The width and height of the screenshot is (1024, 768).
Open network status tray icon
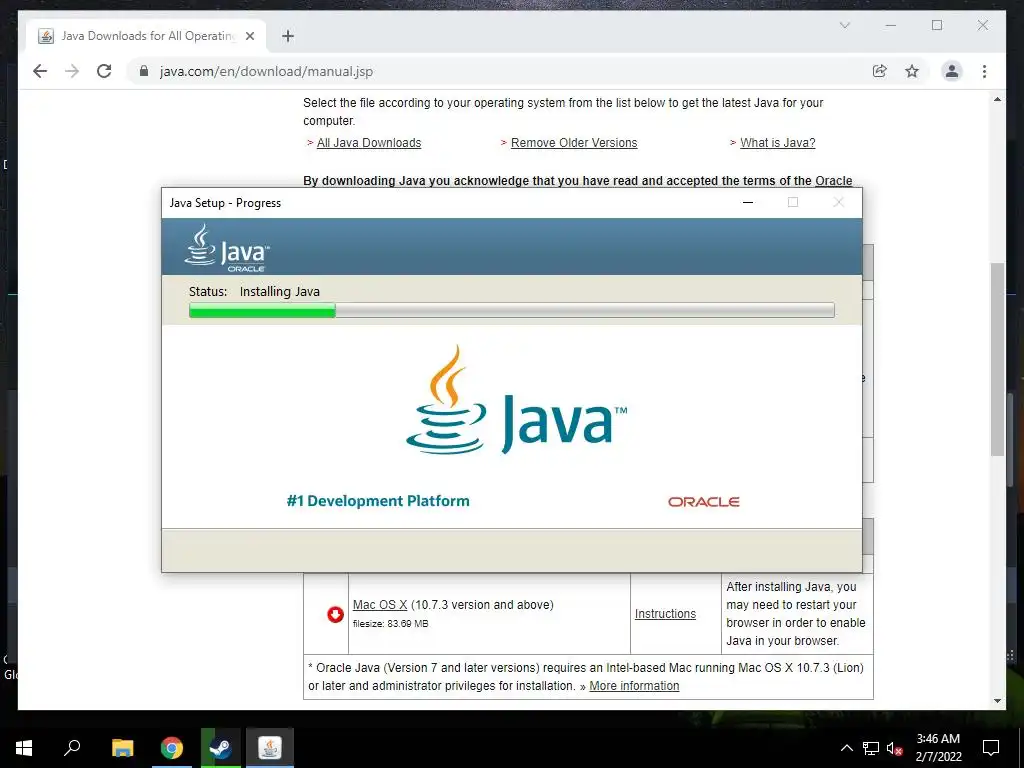point(871,748)
